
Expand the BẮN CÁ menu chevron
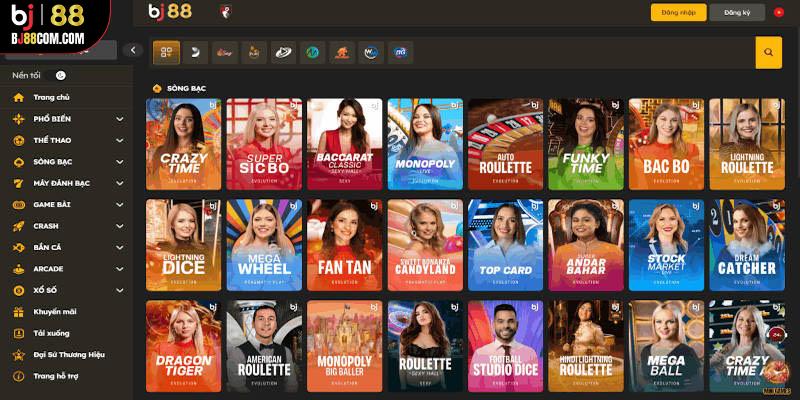point(120,247)
